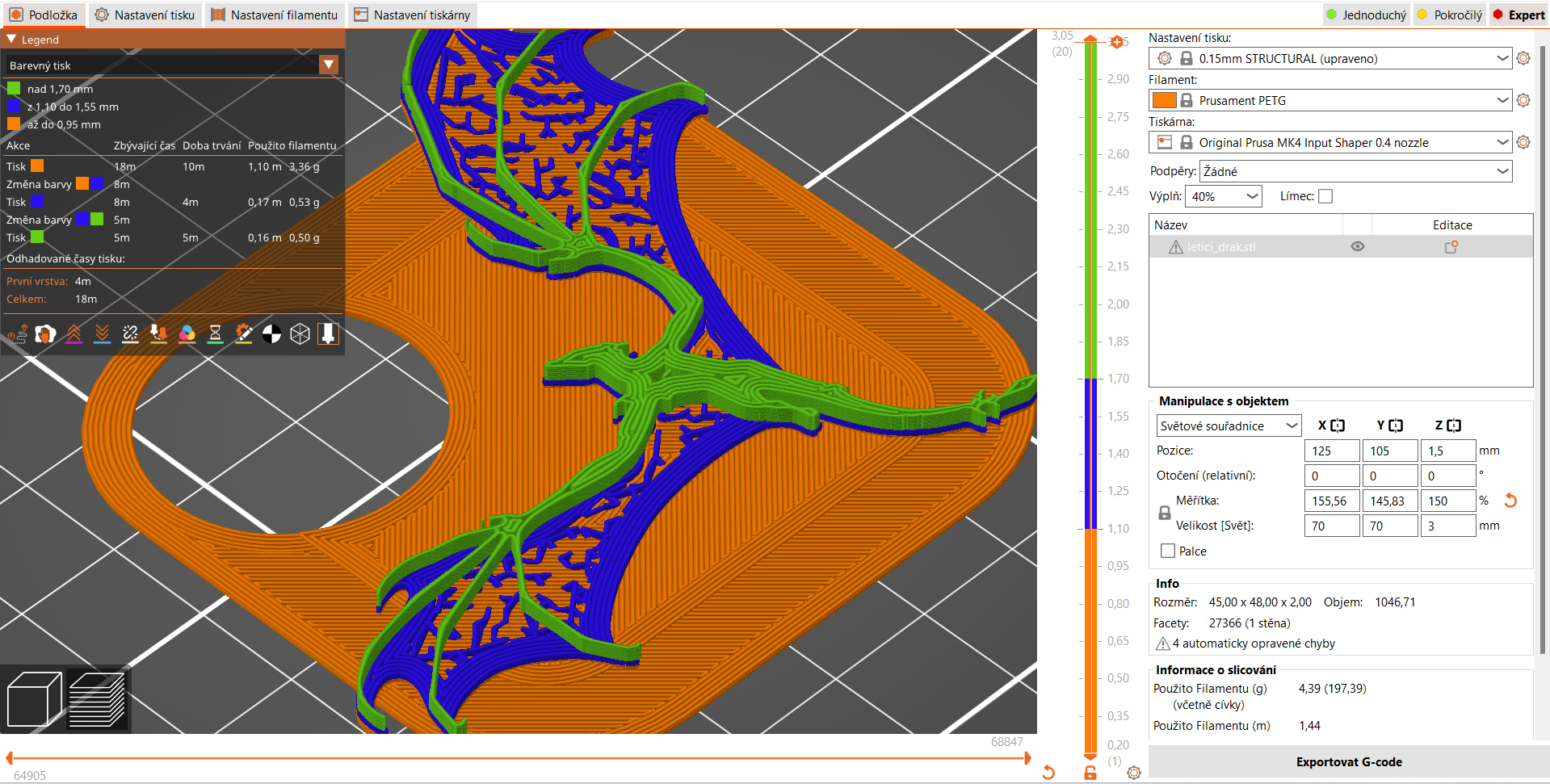1550x784 pixels.
Task: Open Original Prusa MK4 printer dropdown
Action: click(x=1330, y=142)
